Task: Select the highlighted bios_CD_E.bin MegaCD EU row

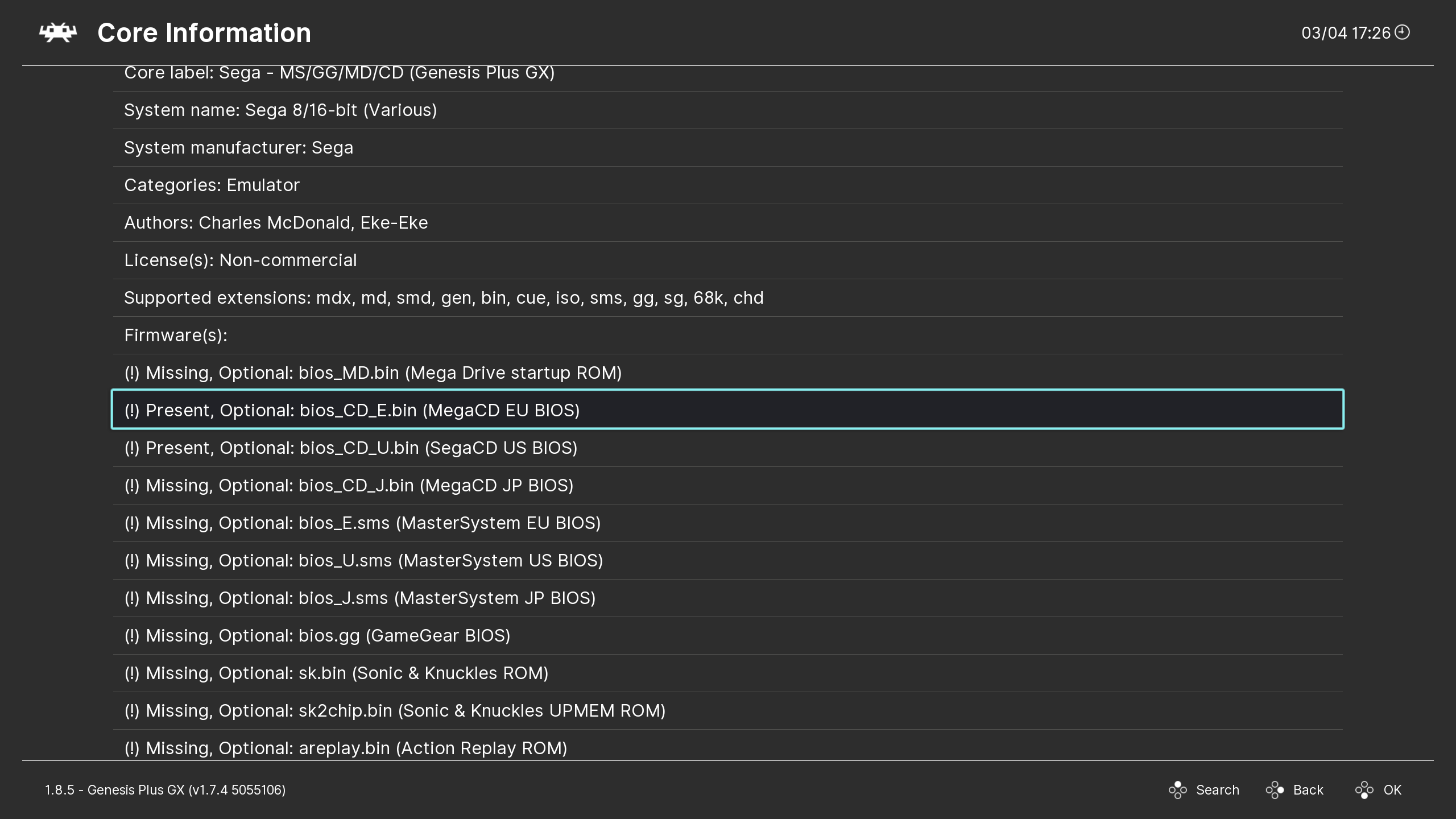Action: tap(727, 409)
